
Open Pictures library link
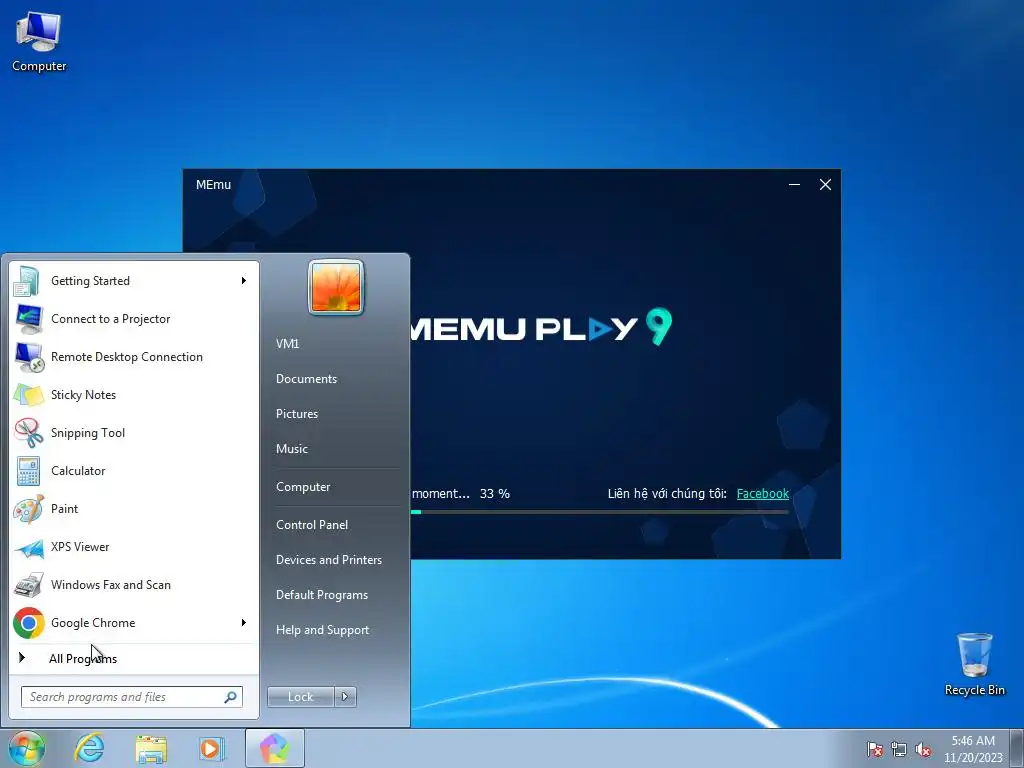coord(297,414)
